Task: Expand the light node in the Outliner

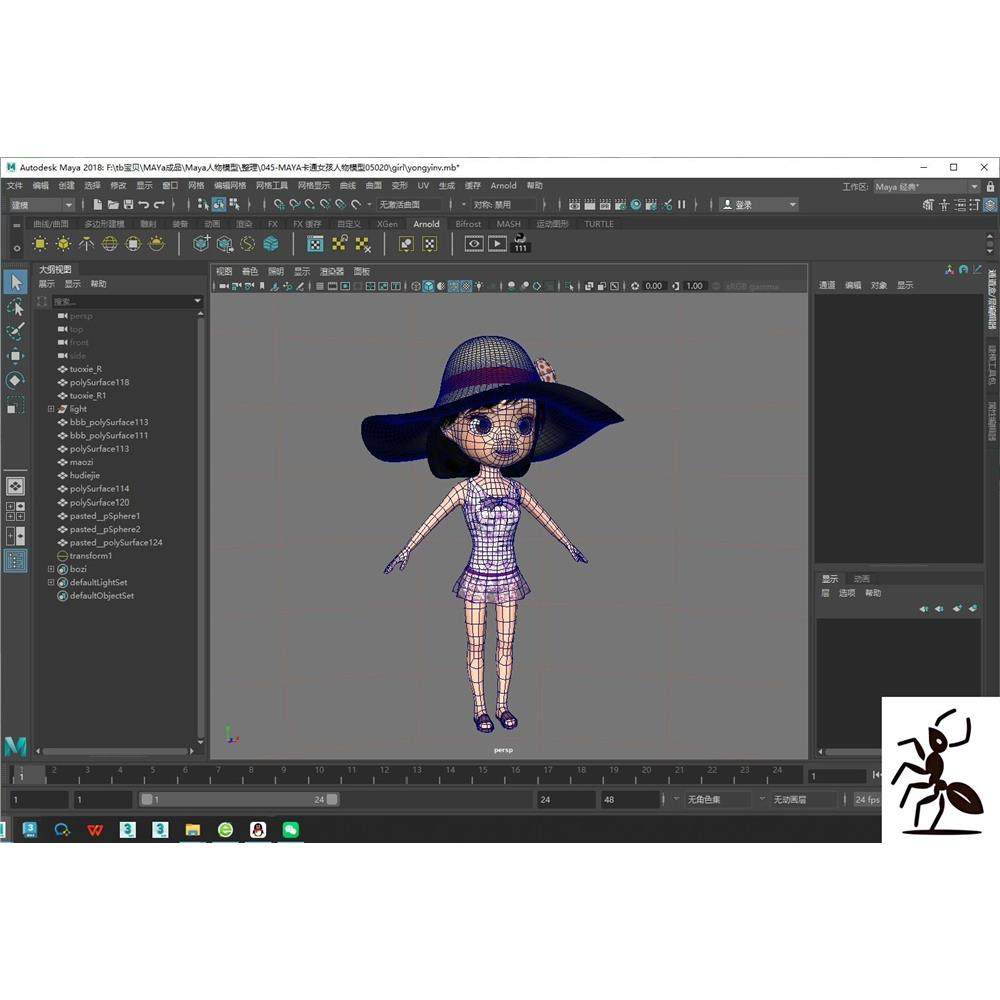Action: click(x=51, y=409)
